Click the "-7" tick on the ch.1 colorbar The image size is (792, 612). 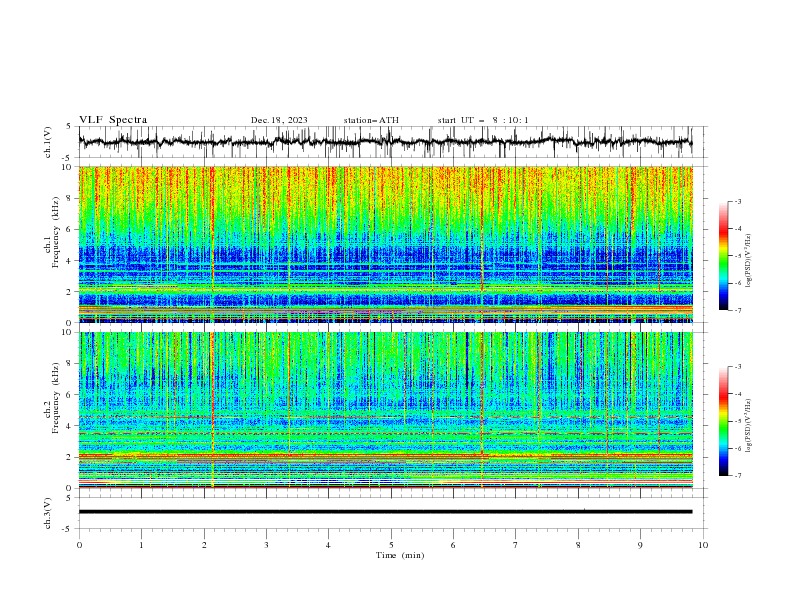(x=738, y=310)
